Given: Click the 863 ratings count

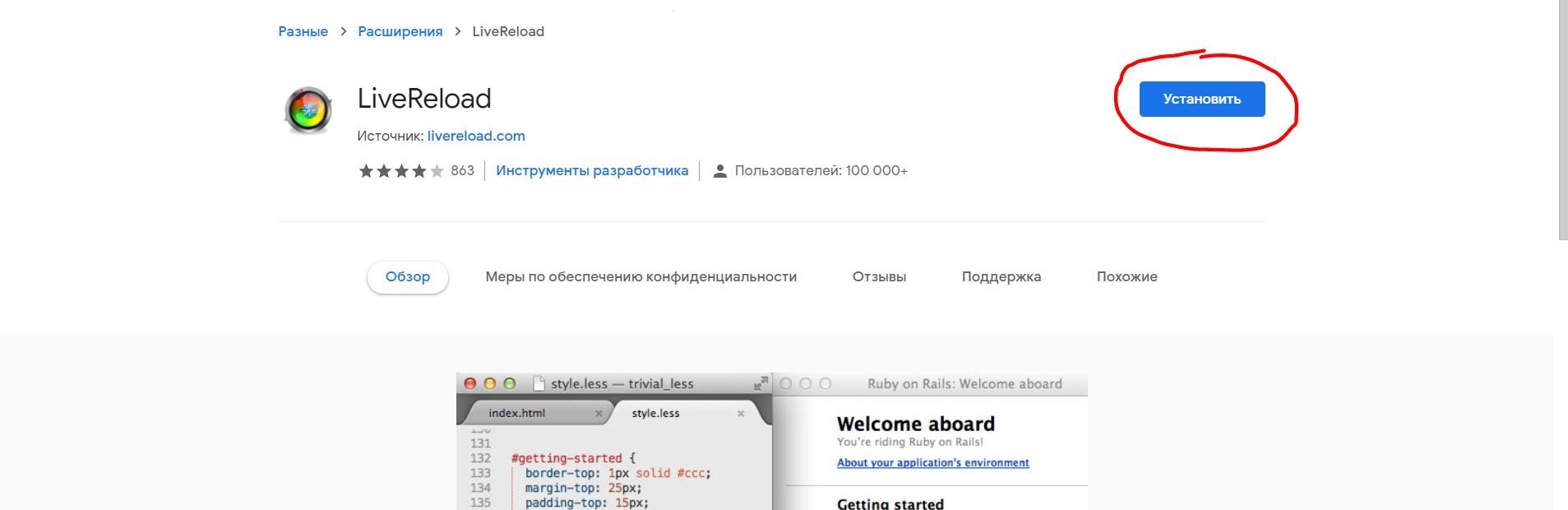Looking at the screenshot, I should coord(462,171).
